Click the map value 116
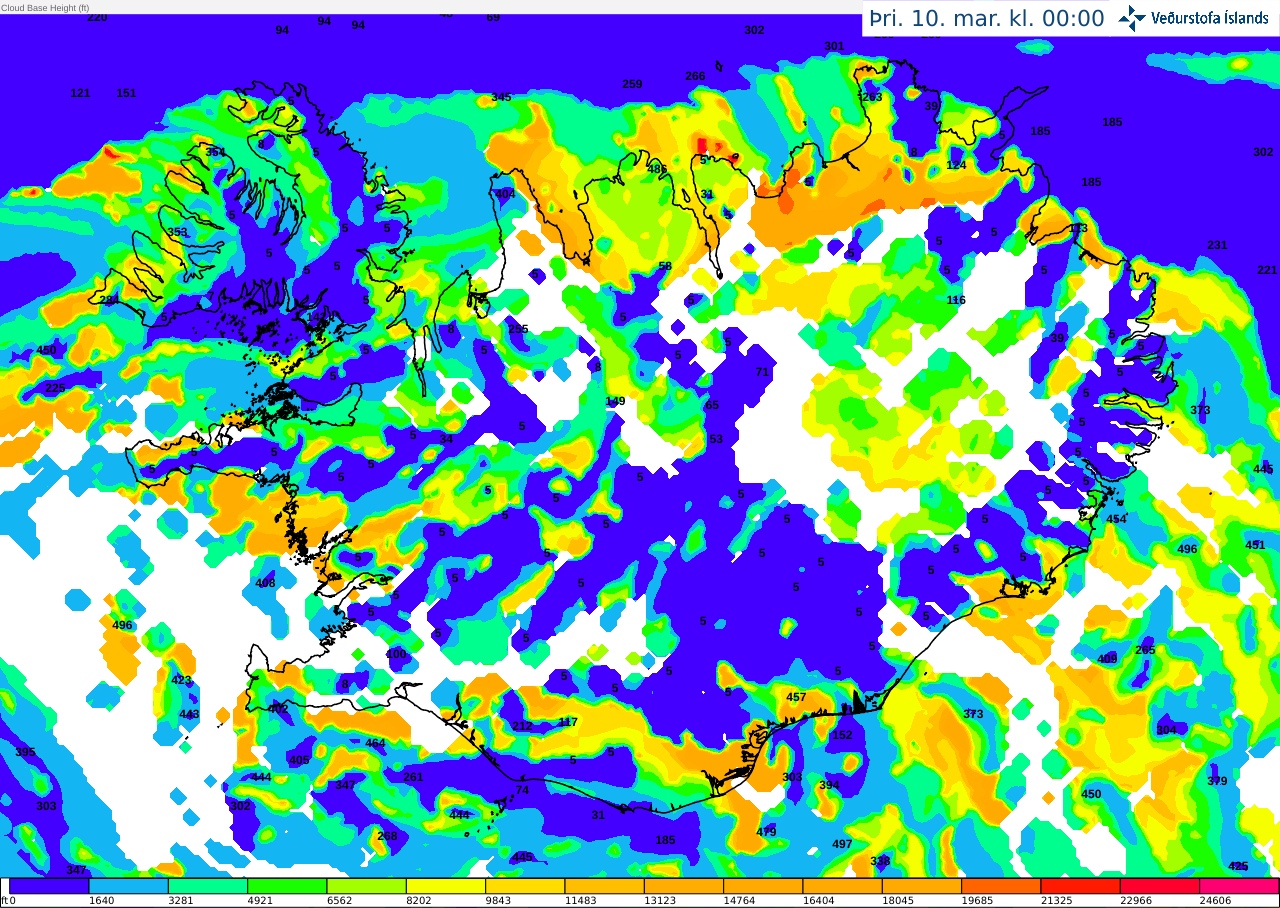1280x908 pixels. click(957, 300)
